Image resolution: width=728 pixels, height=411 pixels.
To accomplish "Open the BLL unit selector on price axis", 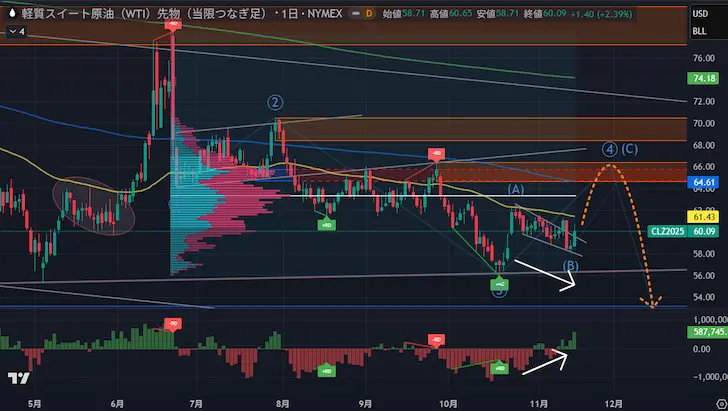I will tap(702, 32).
